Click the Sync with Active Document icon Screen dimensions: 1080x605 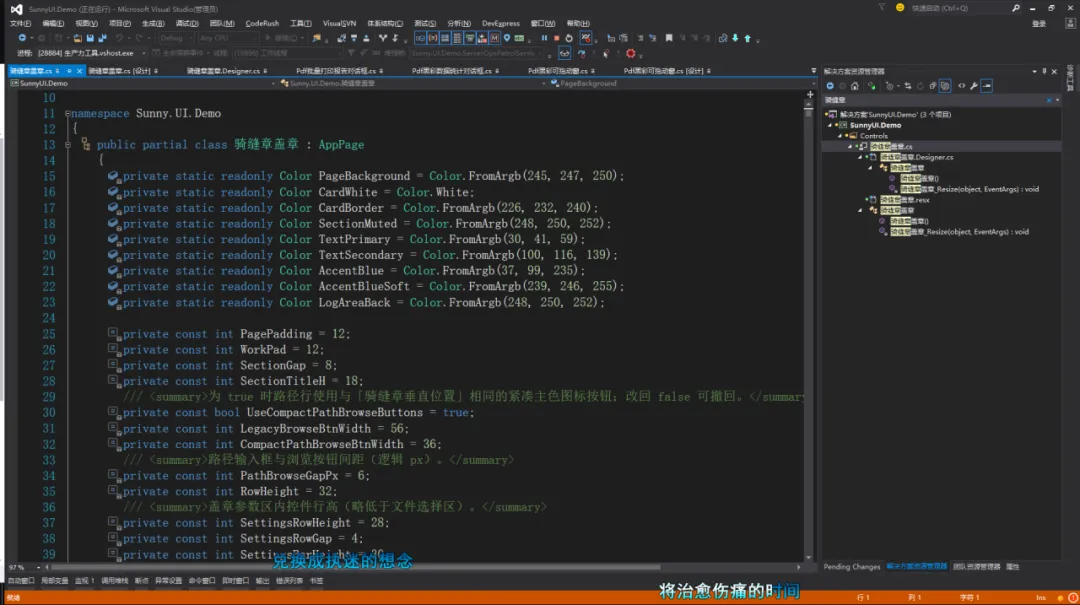[908, 86]
